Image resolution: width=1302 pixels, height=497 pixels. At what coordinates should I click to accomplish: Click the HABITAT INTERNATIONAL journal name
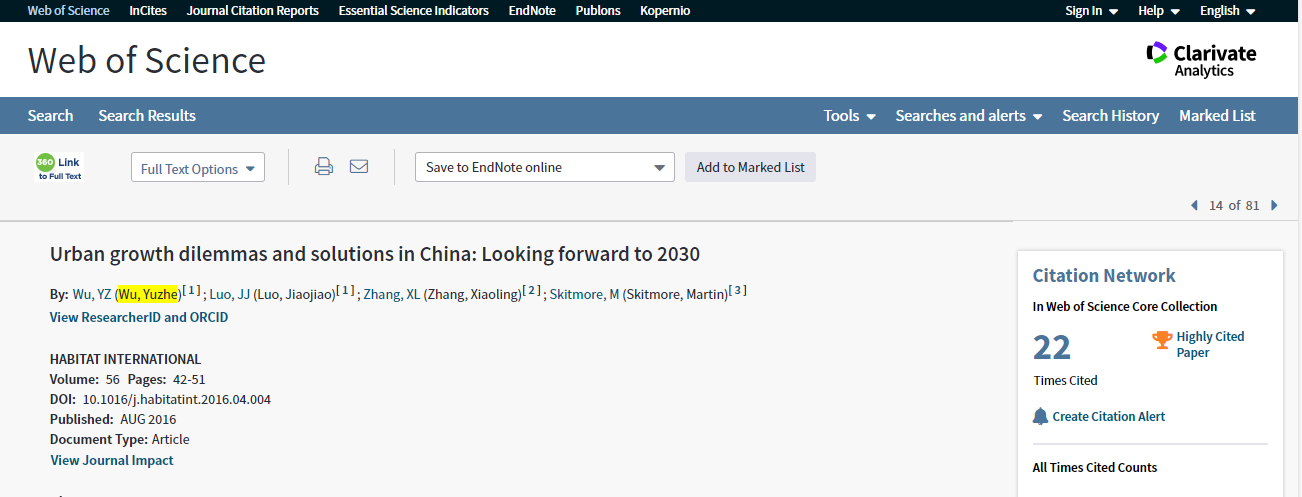click(125, 359)
